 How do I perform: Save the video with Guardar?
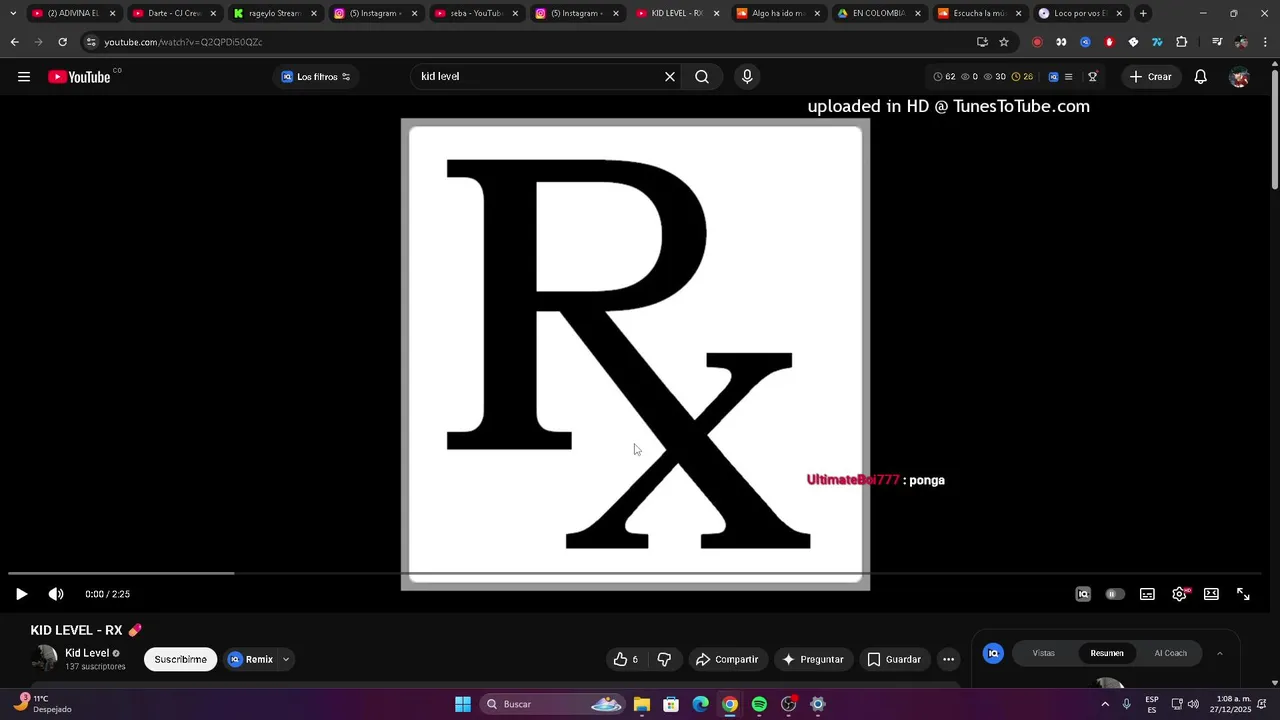(x=894, y=659)
